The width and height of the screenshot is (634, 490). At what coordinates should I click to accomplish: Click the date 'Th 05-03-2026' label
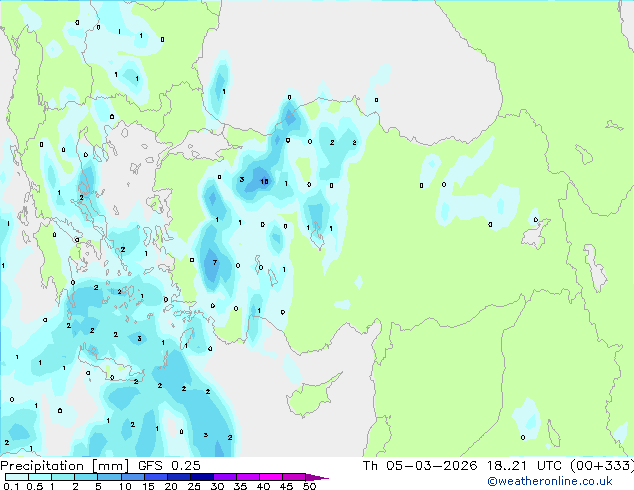click(420, 466)
